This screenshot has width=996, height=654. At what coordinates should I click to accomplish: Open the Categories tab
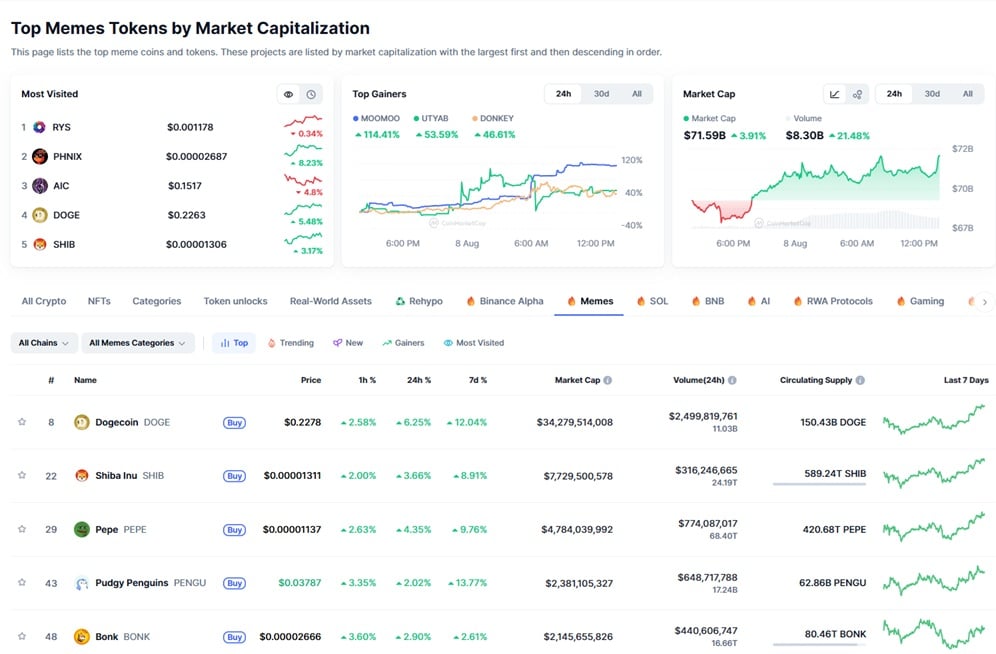tap(157, 301)
